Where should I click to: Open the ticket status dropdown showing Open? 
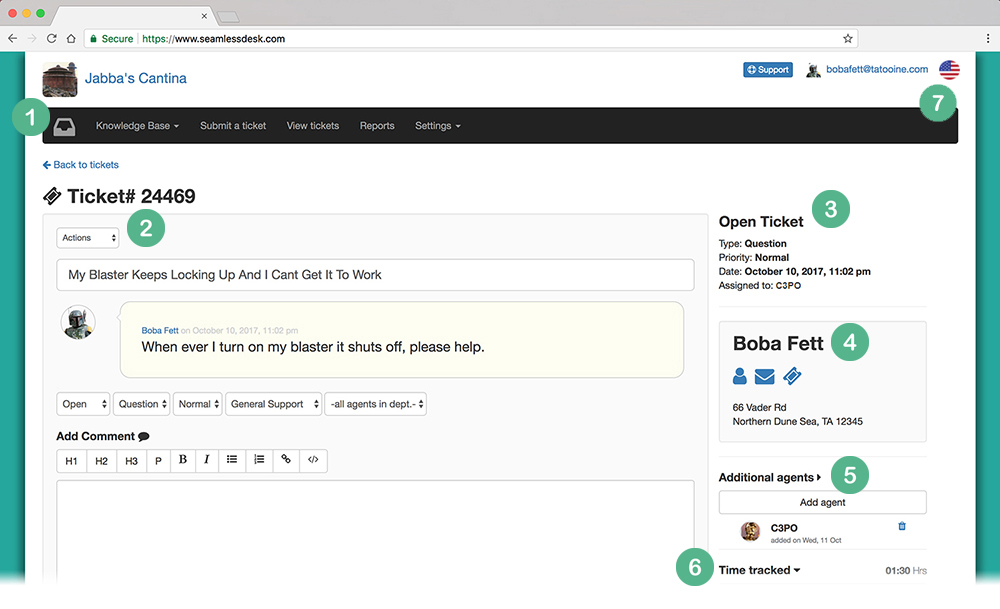tap(83, 404)
